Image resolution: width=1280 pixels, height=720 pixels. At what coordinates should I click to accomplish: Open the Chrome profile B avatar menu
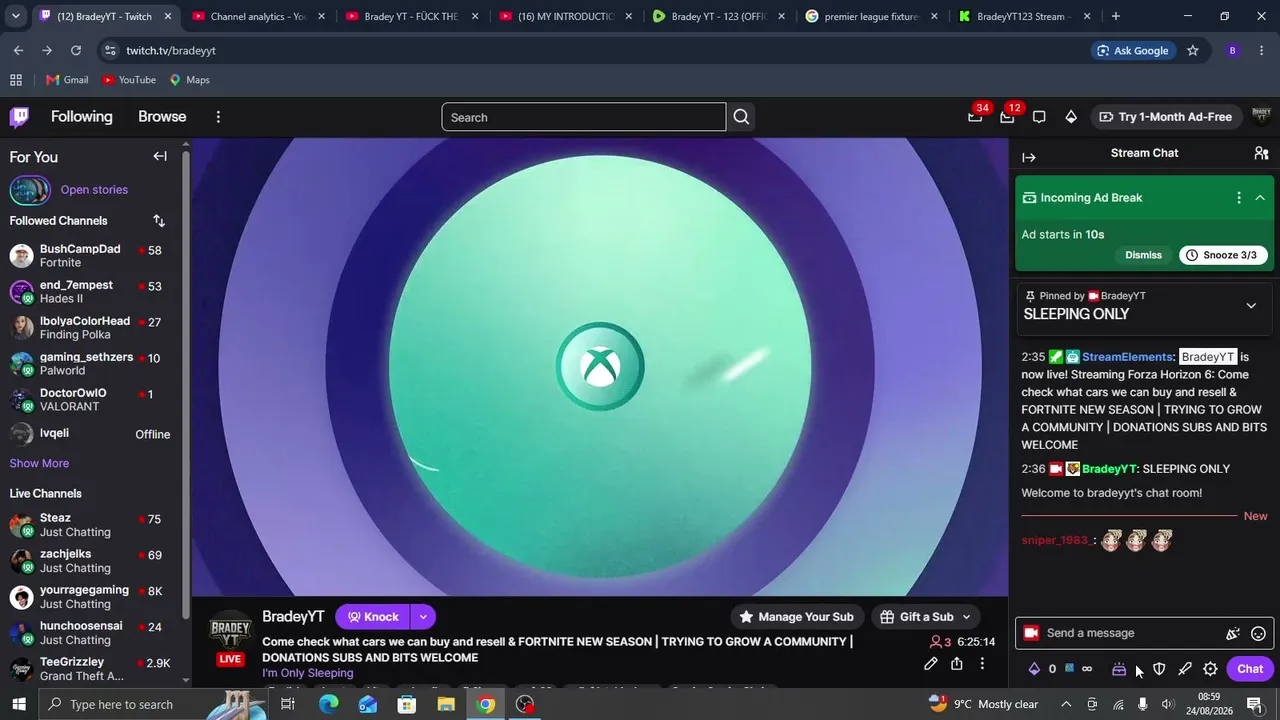pyautogui.click(x=1232, y=51)
